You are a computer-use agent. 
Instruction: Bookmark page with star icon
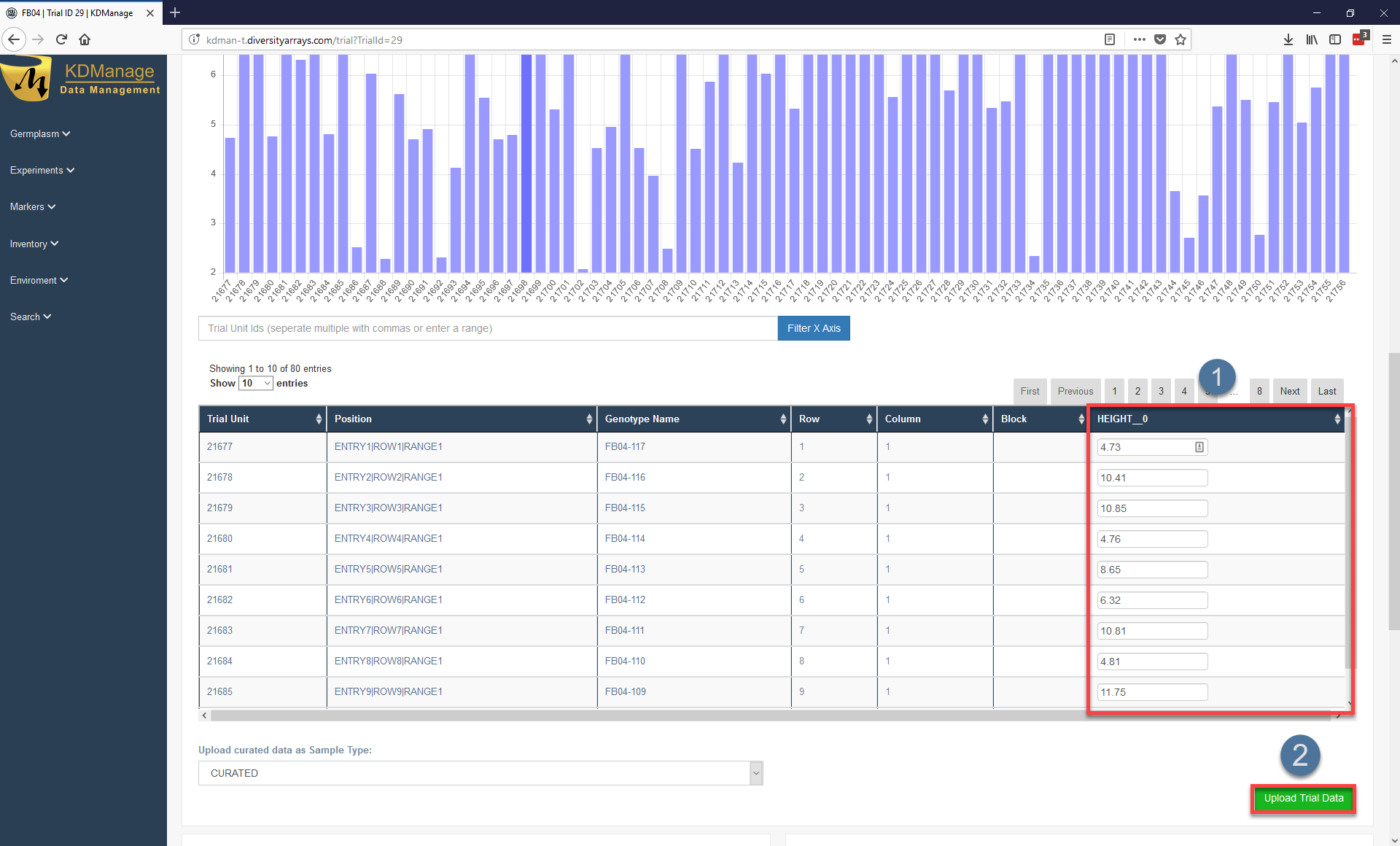[x=1181, y=39]
